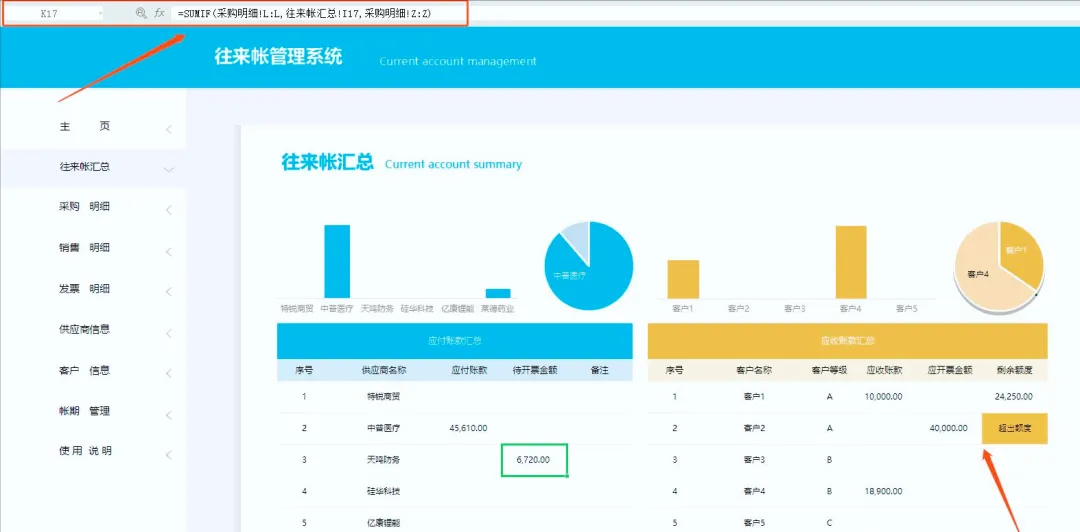Select the selected 6,720.00 cell

point(534,460)
